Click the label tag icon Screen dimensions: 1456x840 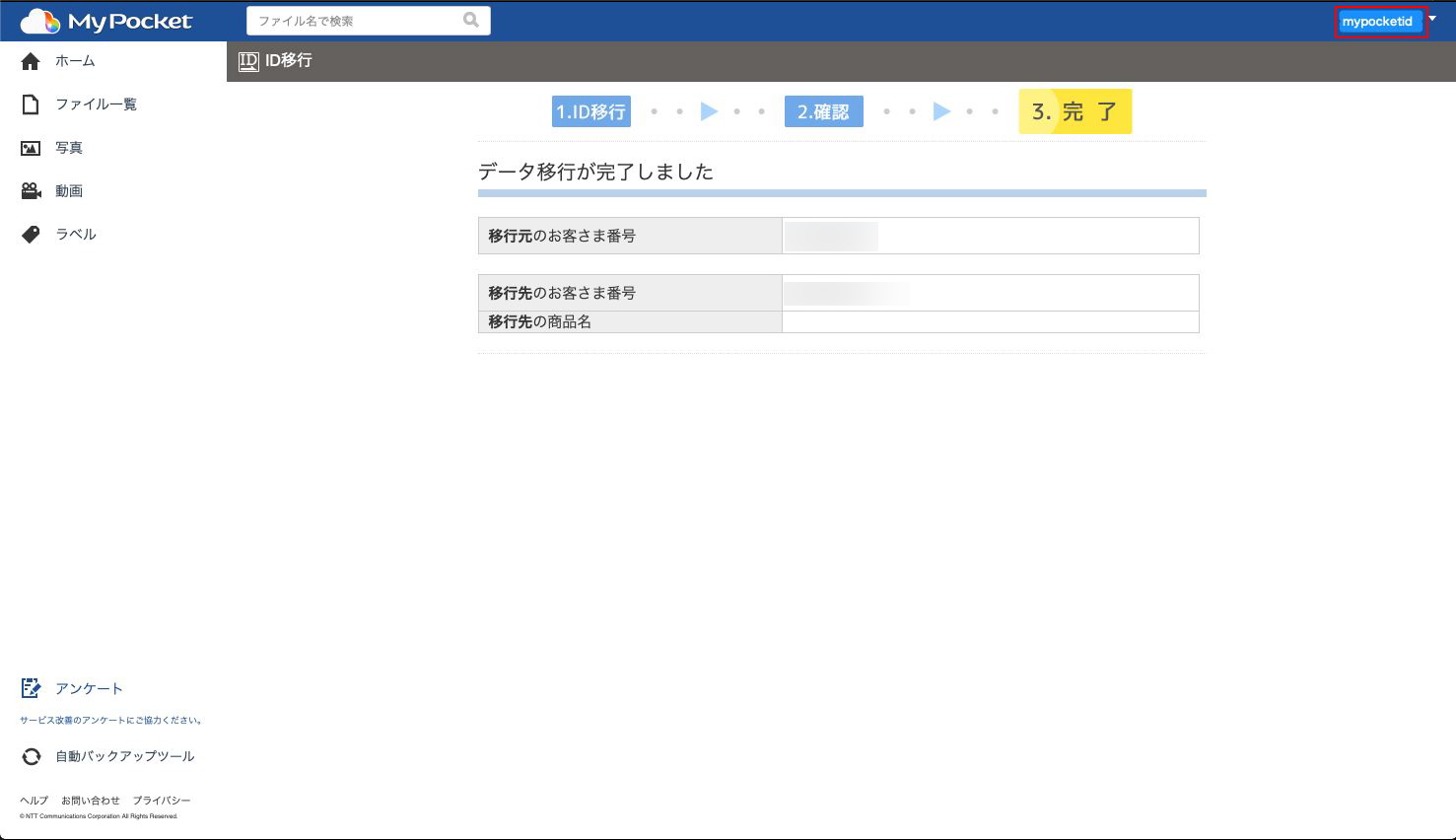pyautogui.click(x=31, y=235)
